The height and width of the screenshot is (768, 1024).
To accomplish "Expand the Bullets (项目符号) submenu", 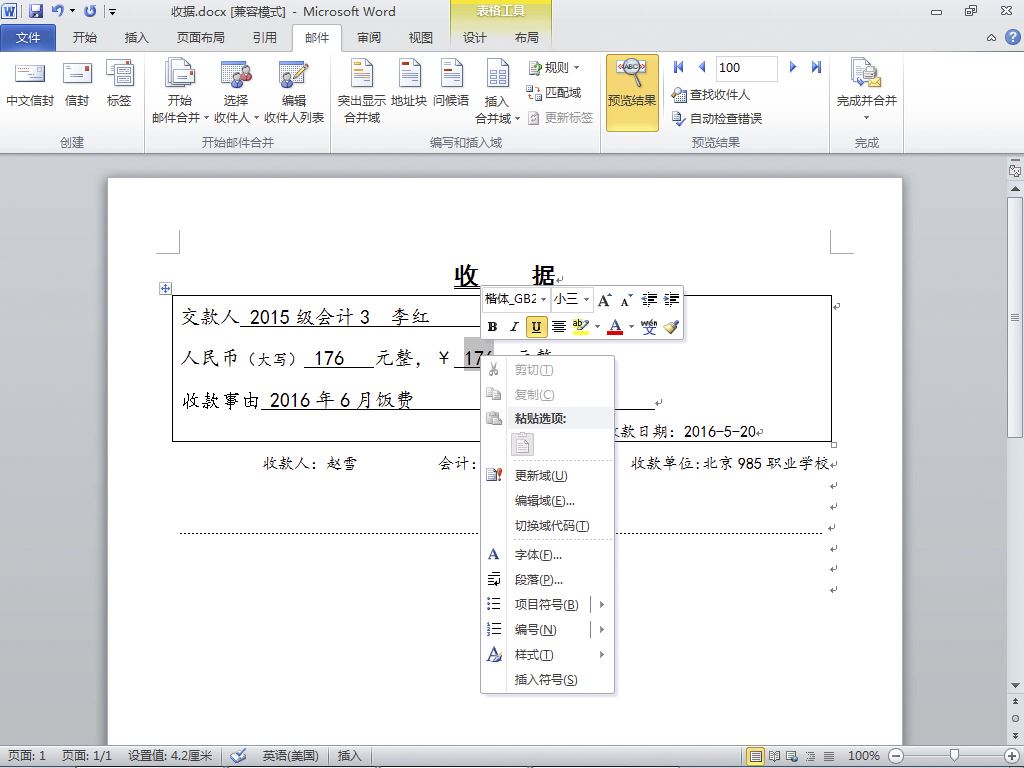I will (601, 605).
